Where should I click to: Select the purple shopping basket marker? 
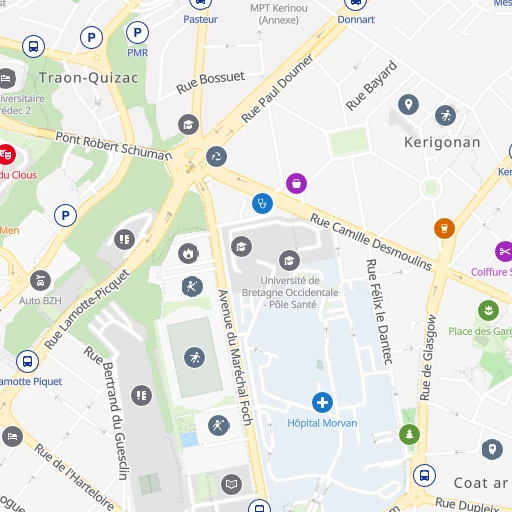click(x=296, y=183)
